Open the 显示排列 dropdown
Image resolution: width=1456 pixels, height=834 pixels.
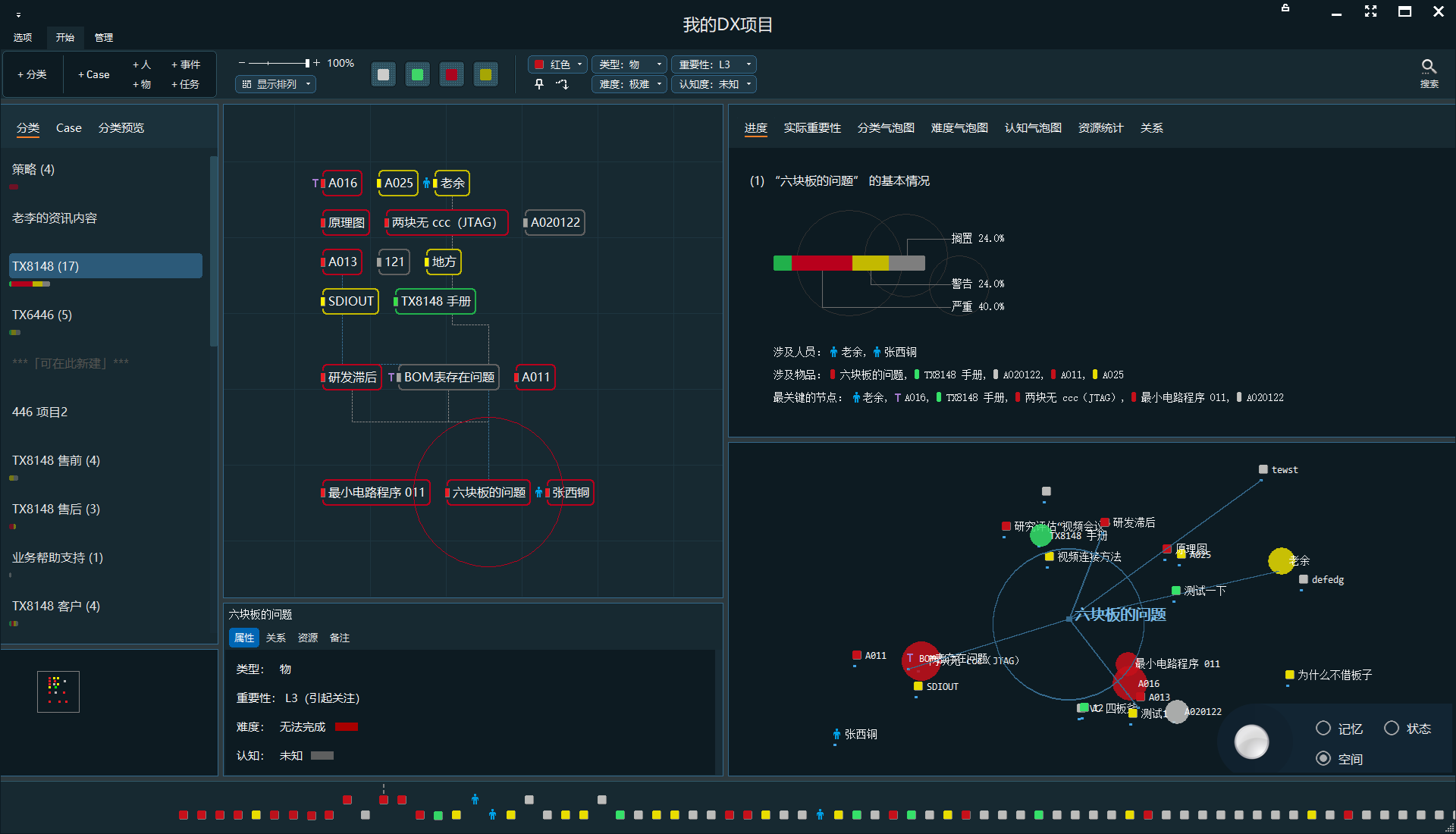pyautogui.click(x=276, y=84)
